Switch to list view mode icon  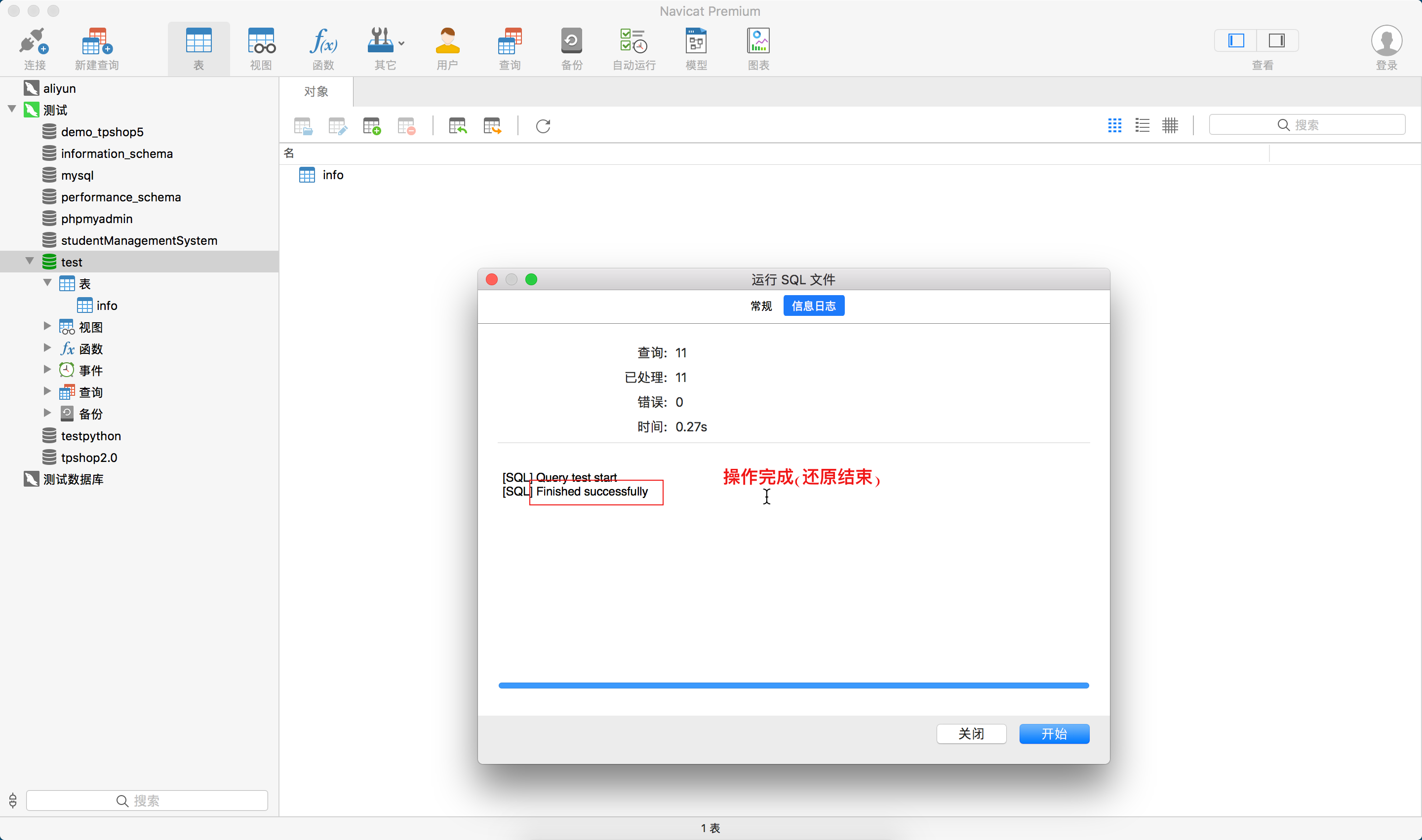coord(1142,125)
